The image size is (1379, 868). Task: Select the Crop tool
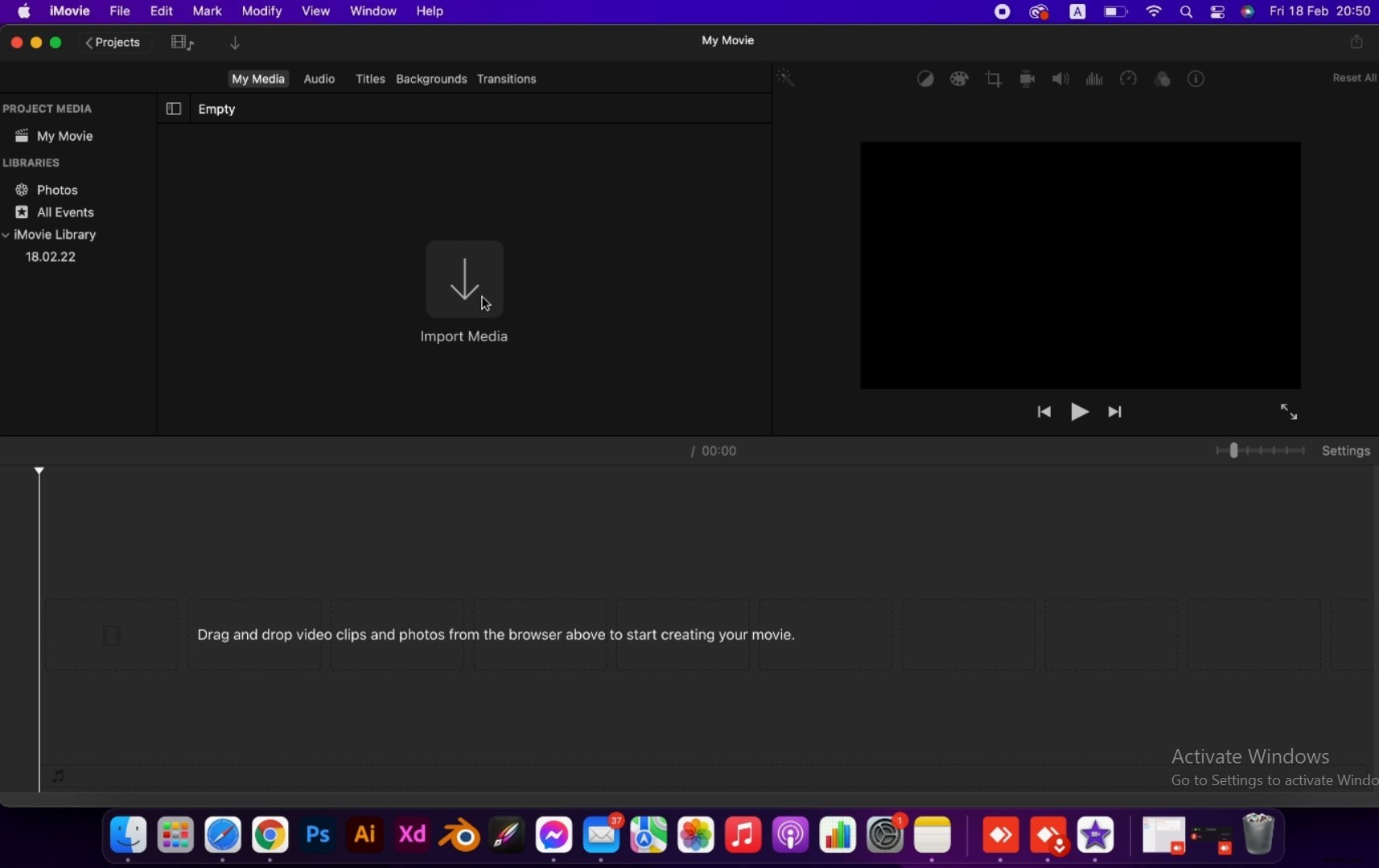point(993,79)
